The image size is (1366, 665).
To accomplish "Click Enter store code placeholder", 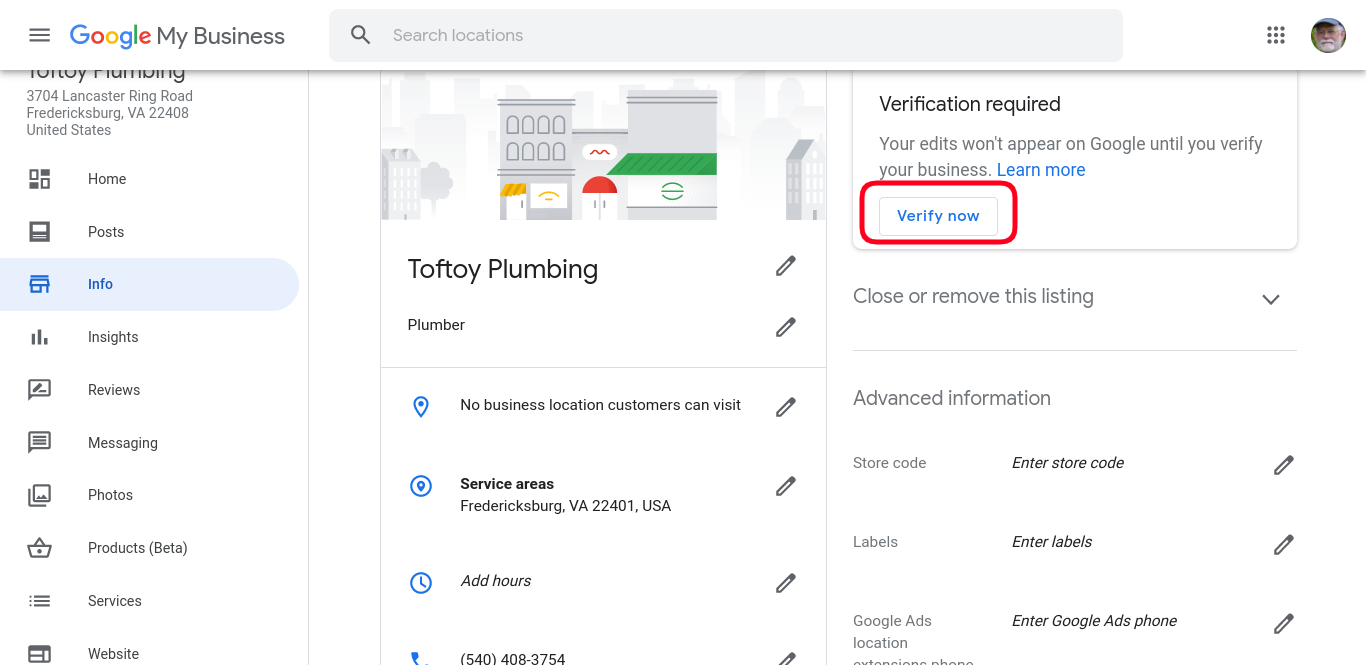I will 1068,463.
